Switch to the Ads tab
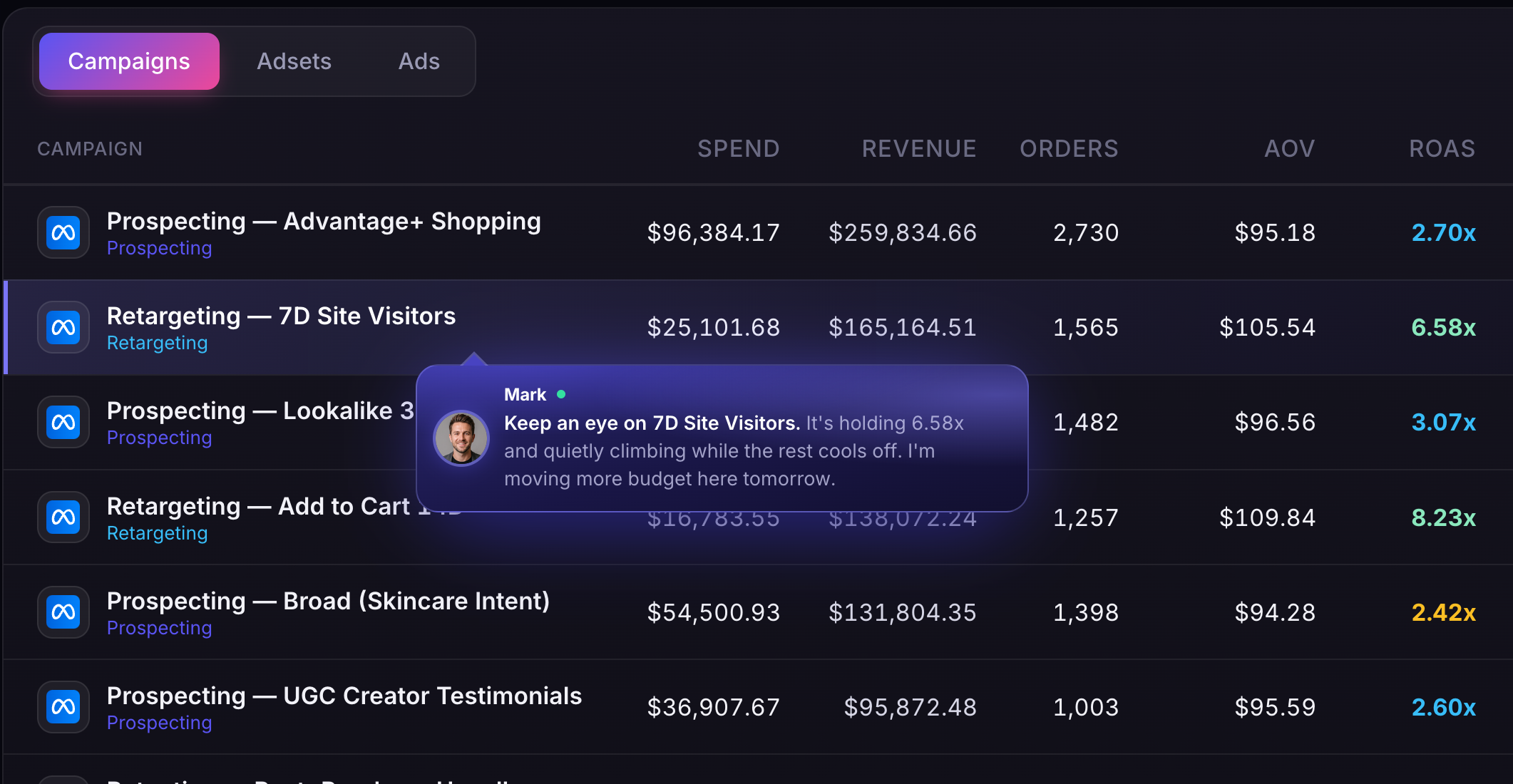The width and height of the screenshot is (1513, 784). pyautogui.click(x=419, y=61)
